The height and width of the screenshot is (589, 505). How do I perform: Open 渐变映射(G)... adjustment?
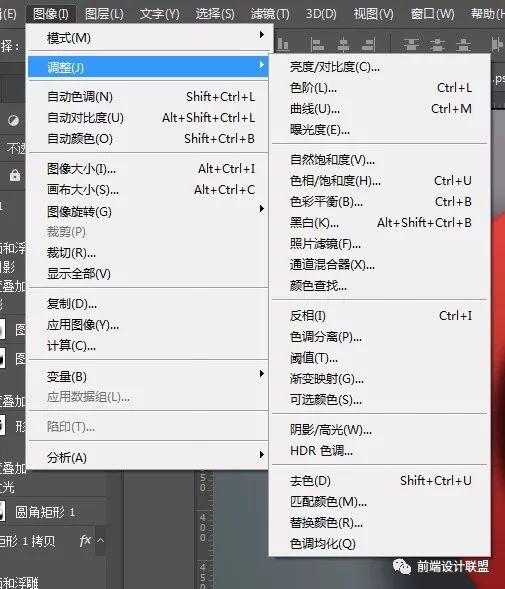(380, 379)
